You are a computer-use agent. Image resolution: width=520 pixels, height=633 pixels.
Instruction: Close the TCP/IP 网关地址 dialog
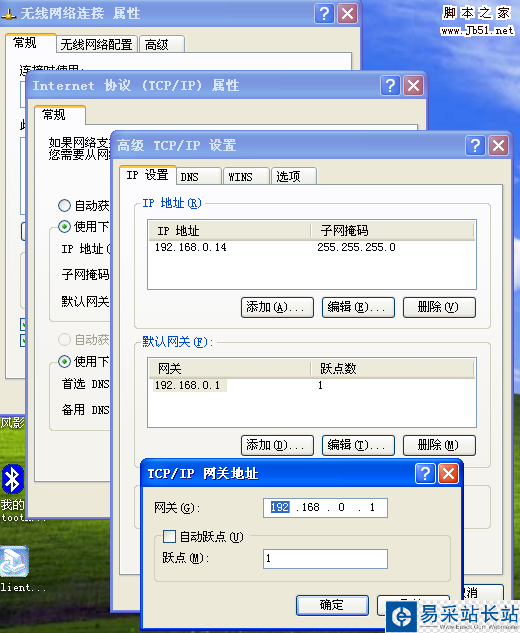448,473
